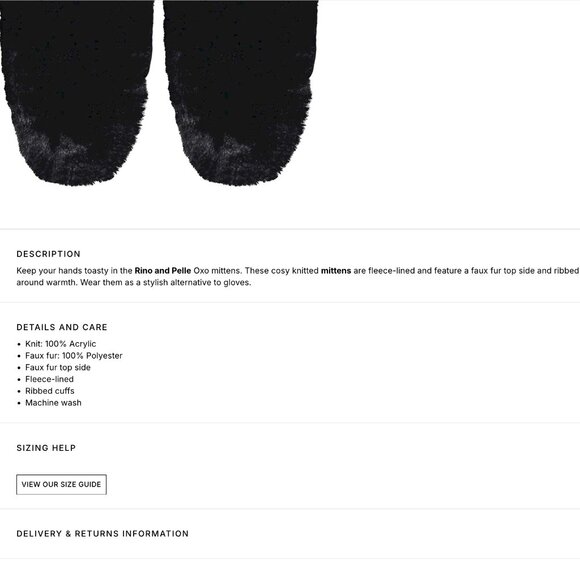Select the Faux fur: 100% Polyester item
Screen dimensions: 580x580
(x=74, y=355)
